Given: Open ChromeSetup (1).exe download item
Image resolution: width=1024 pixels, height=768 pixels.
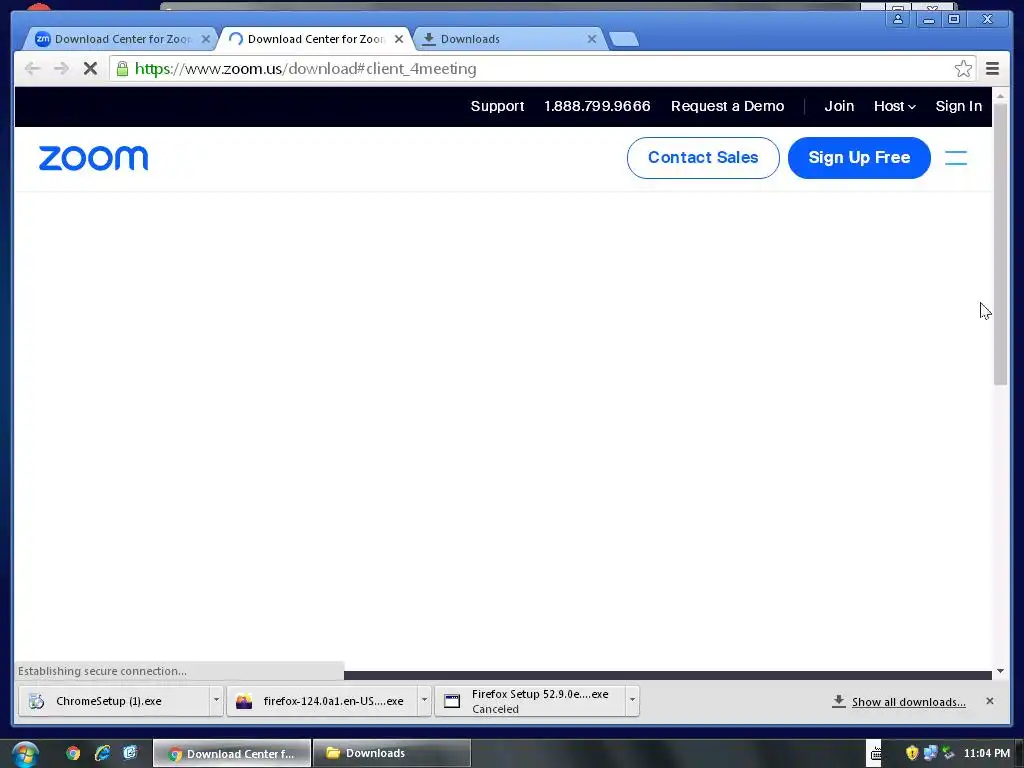Looking at the screenshot, I should click(x=114, y=701).
